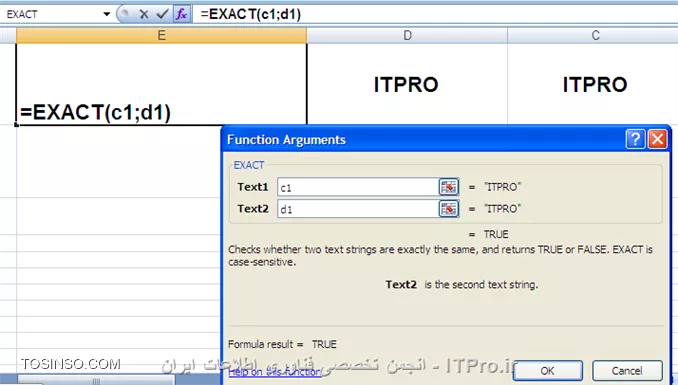678x385 pixels.
Task: Select column E header
Action: coord(161,35)
